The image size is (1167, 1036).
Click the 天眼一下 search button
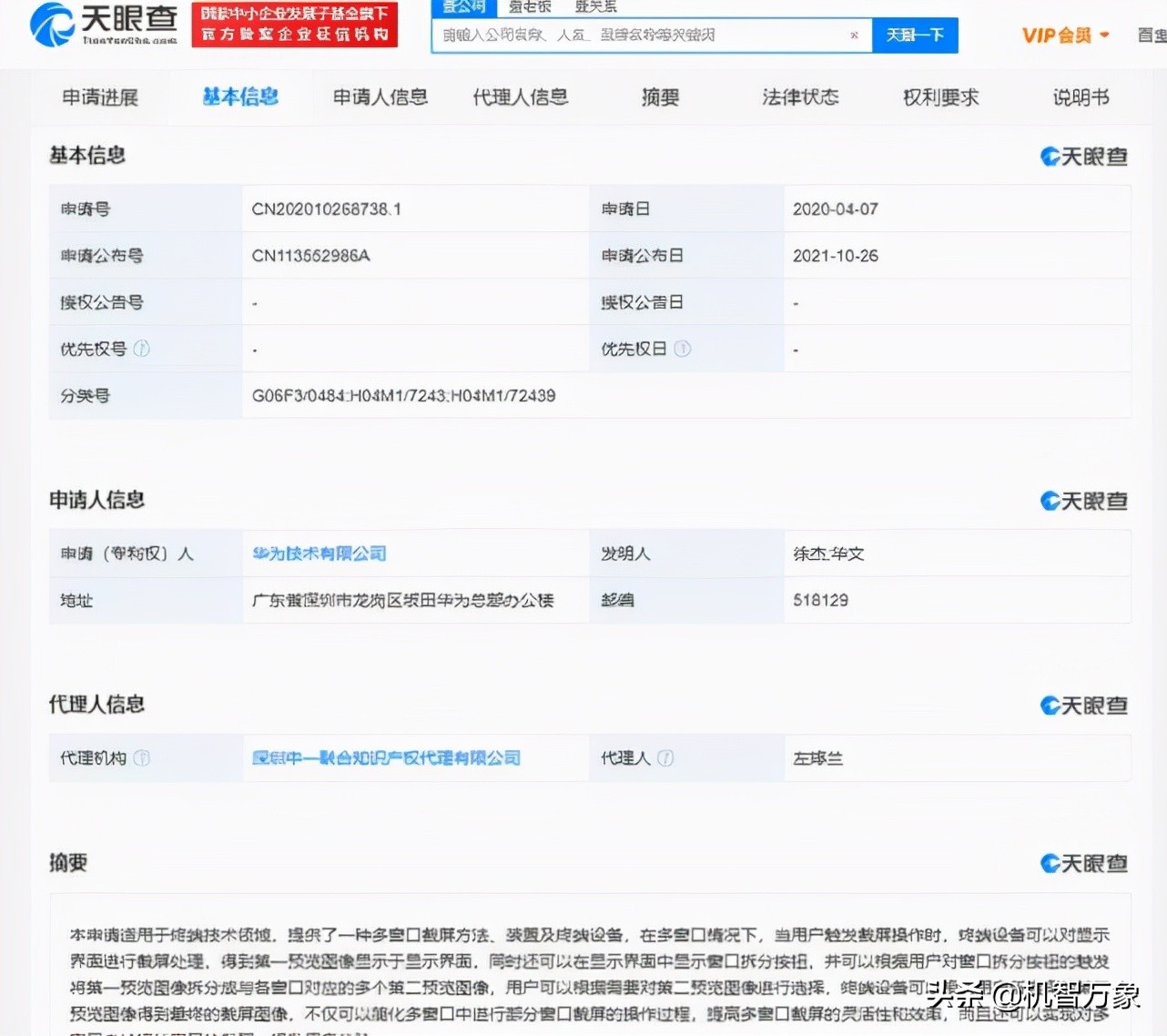(x=915, y=35)
